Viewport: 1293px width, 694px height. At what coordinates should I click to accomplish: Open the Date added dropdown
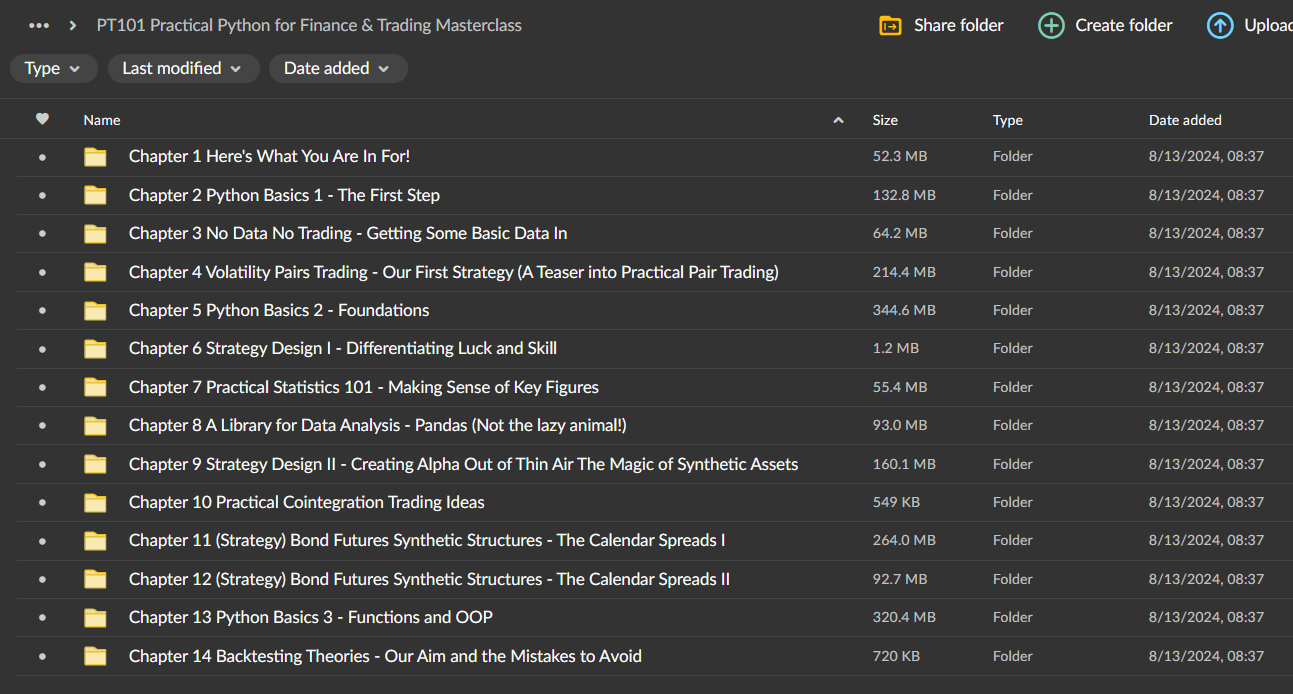337,68
